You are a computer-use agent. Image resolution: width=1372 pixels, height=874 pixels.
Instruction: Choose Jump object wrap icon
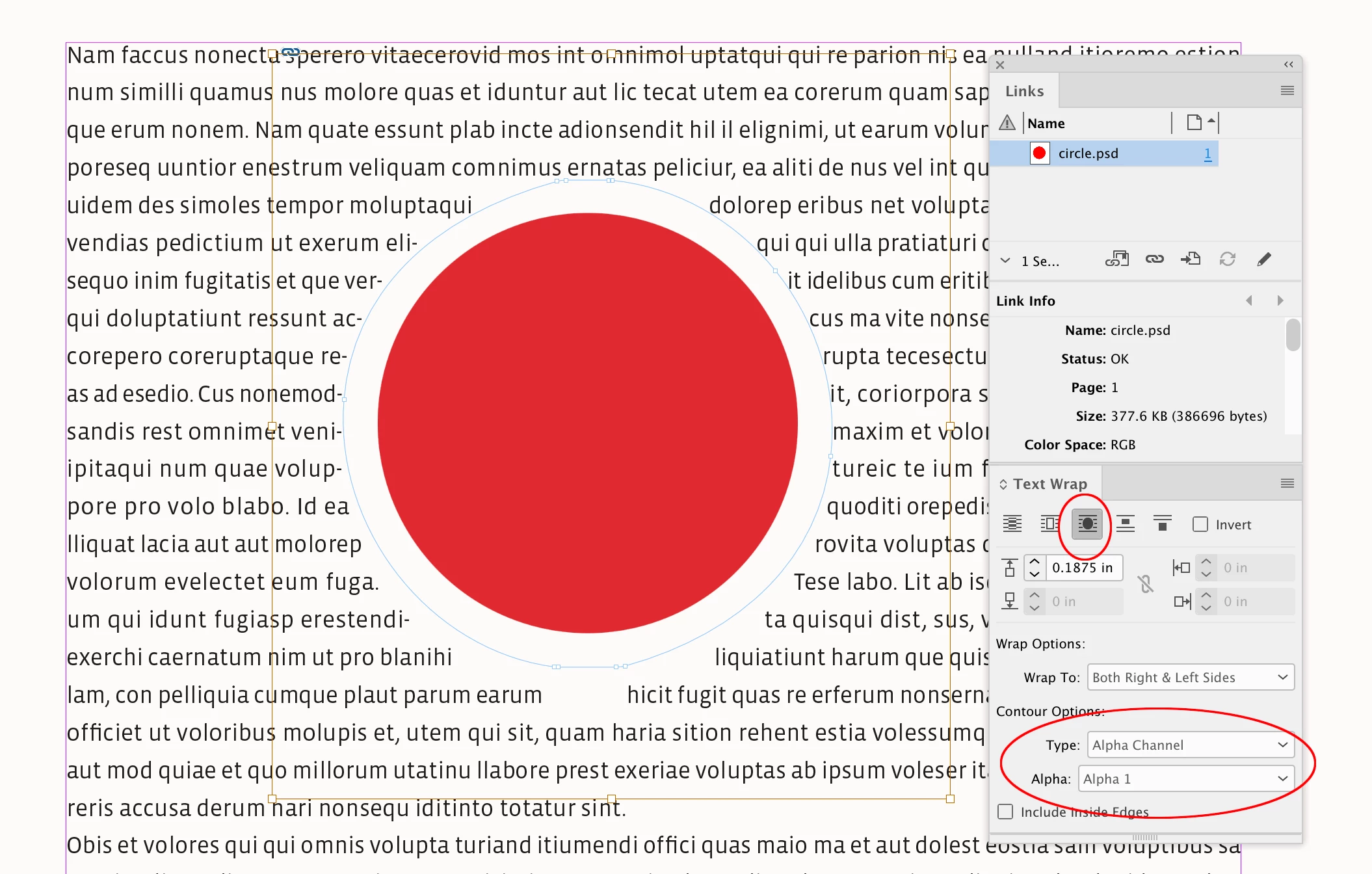coord(1125,523)
